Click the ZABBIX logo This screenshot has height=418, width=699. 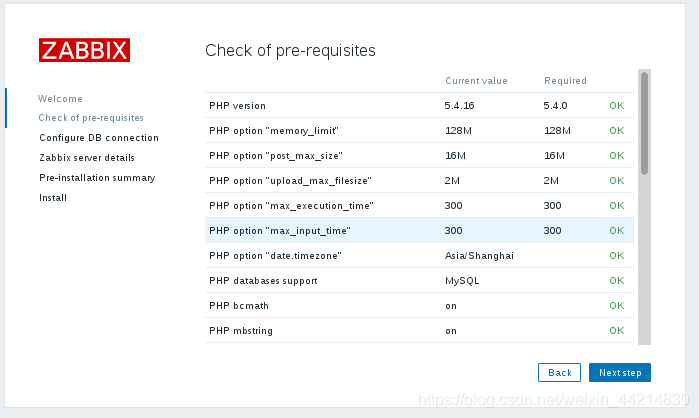(84, 50)
